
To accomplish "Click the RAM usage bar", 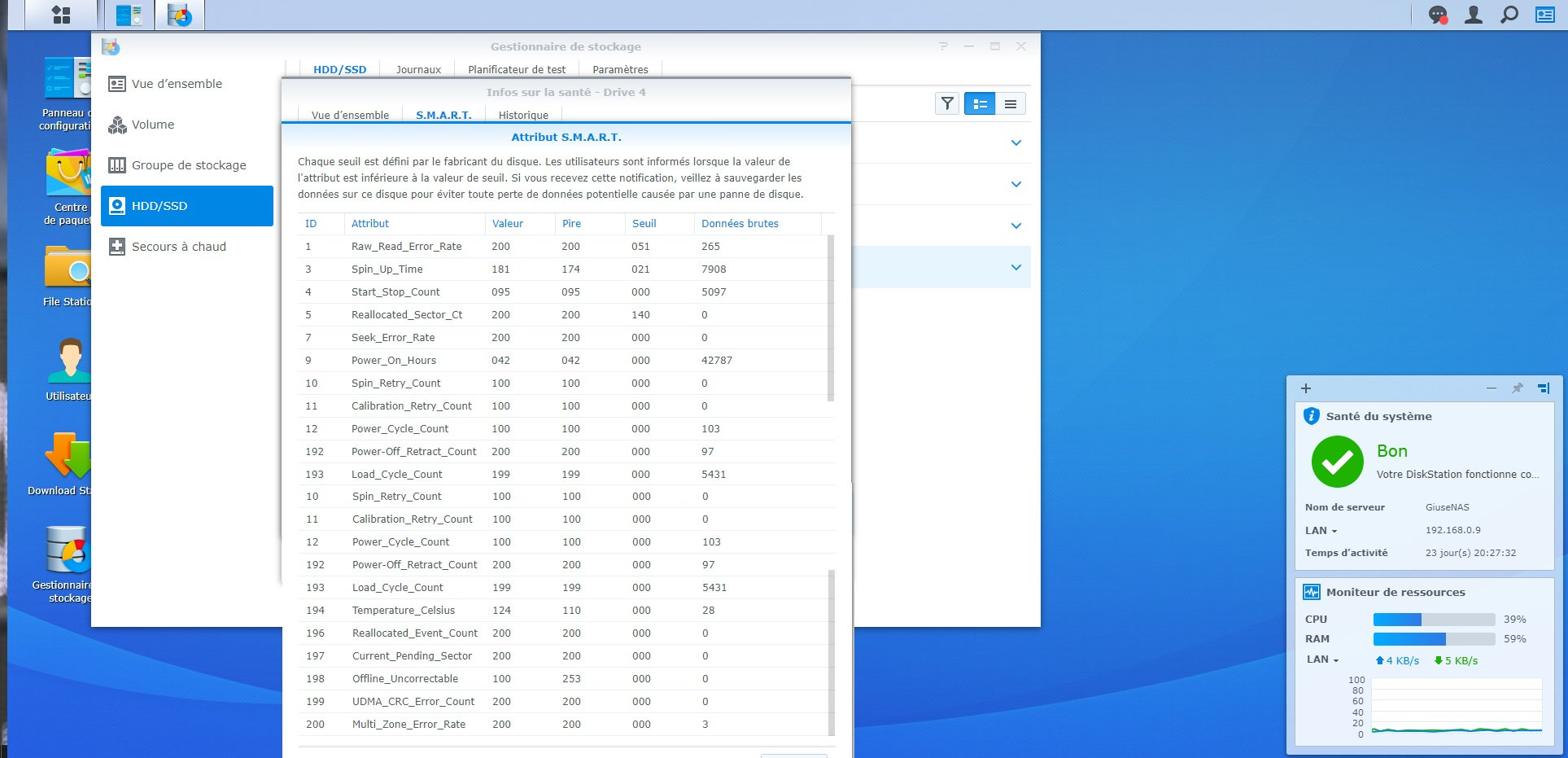I will 1434,639.
